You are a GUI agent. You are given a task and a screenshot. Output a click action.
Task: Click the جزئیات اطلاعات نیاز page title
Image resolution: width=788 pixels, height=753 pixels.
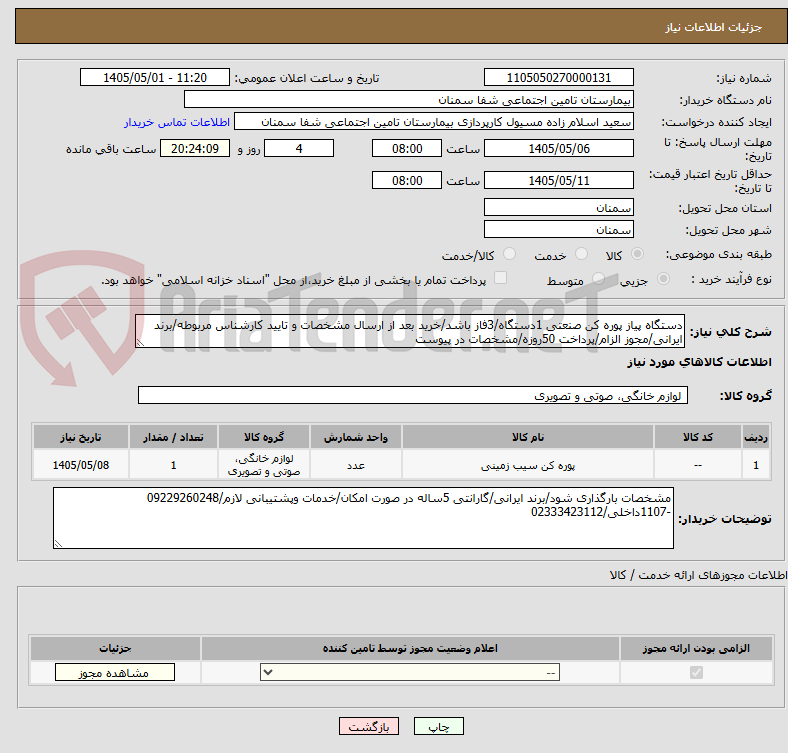coord(714,27)
